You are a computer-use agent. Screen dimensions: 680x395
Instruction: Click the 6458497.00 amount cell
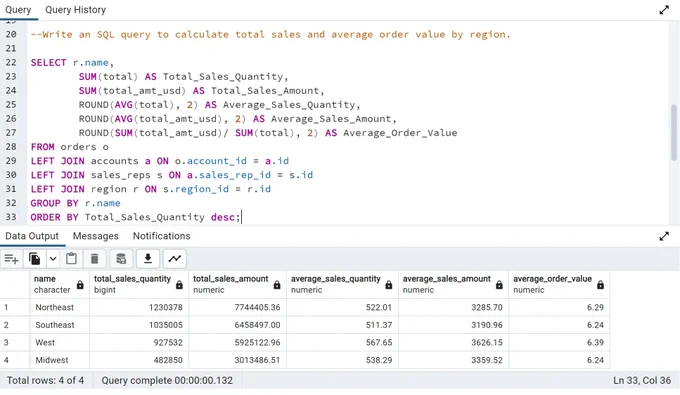(237, 325)
